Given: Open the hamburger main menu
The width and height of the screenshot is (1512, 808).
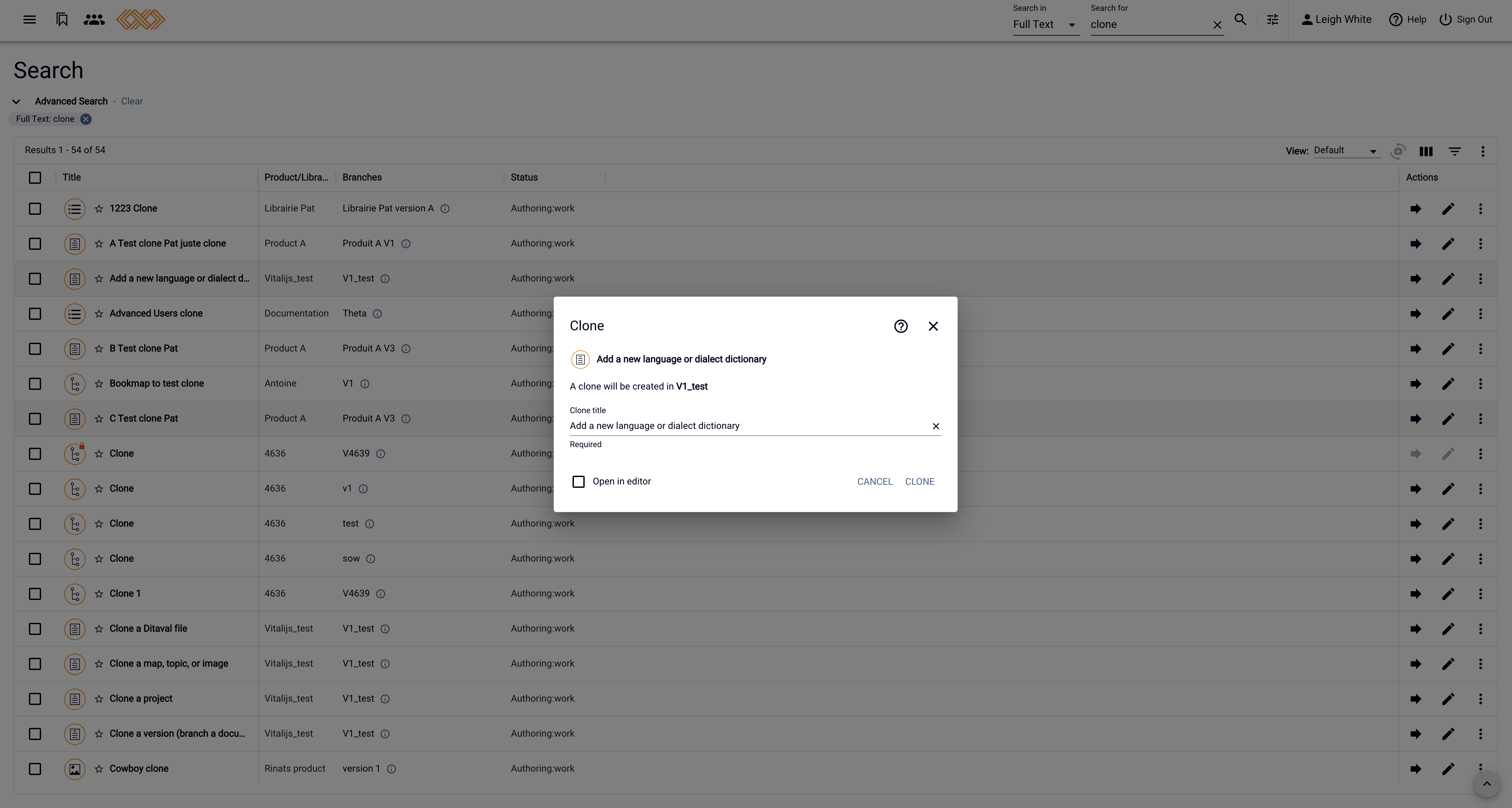Looking at the screenshot, I should click(29, 20).
